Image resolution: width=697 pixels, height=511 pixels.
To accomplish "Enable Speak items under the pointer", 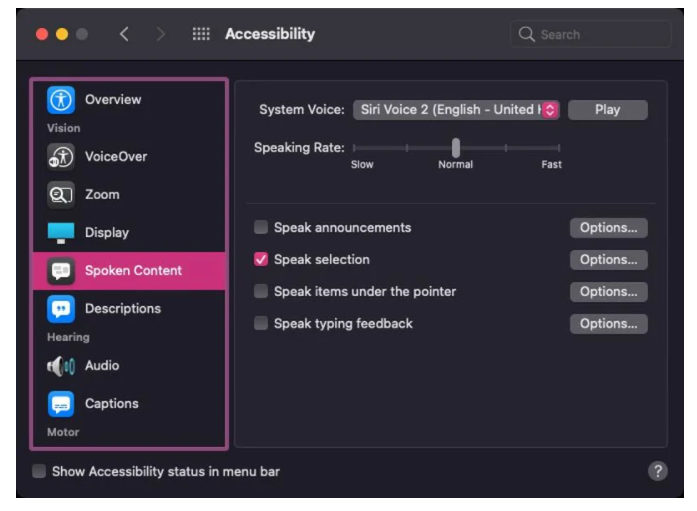I will pos(261,292).
